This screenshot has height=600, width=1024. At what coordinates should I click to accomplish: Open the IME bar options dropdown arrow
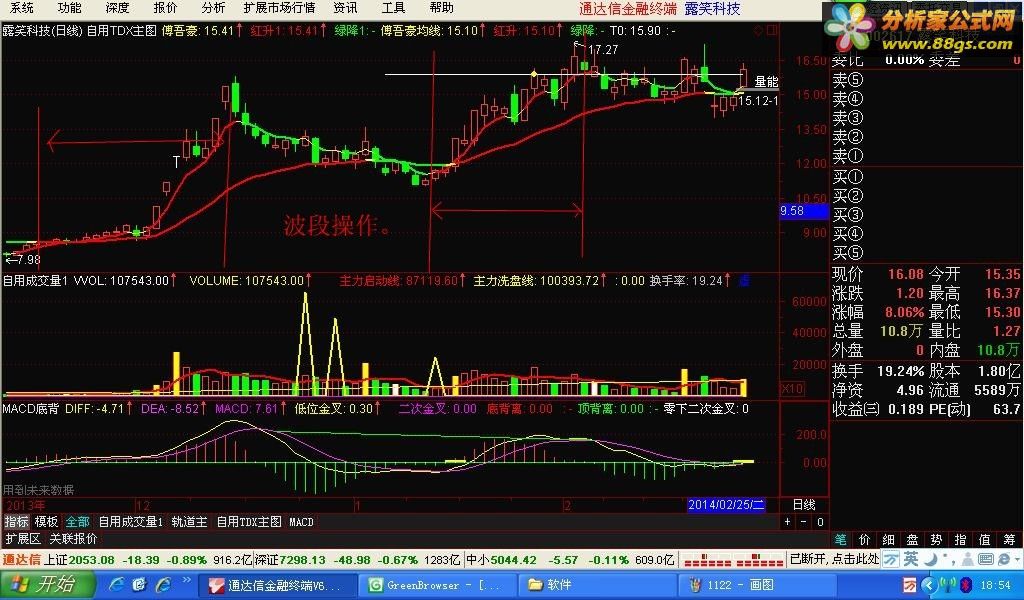[x=1017, y=560]
